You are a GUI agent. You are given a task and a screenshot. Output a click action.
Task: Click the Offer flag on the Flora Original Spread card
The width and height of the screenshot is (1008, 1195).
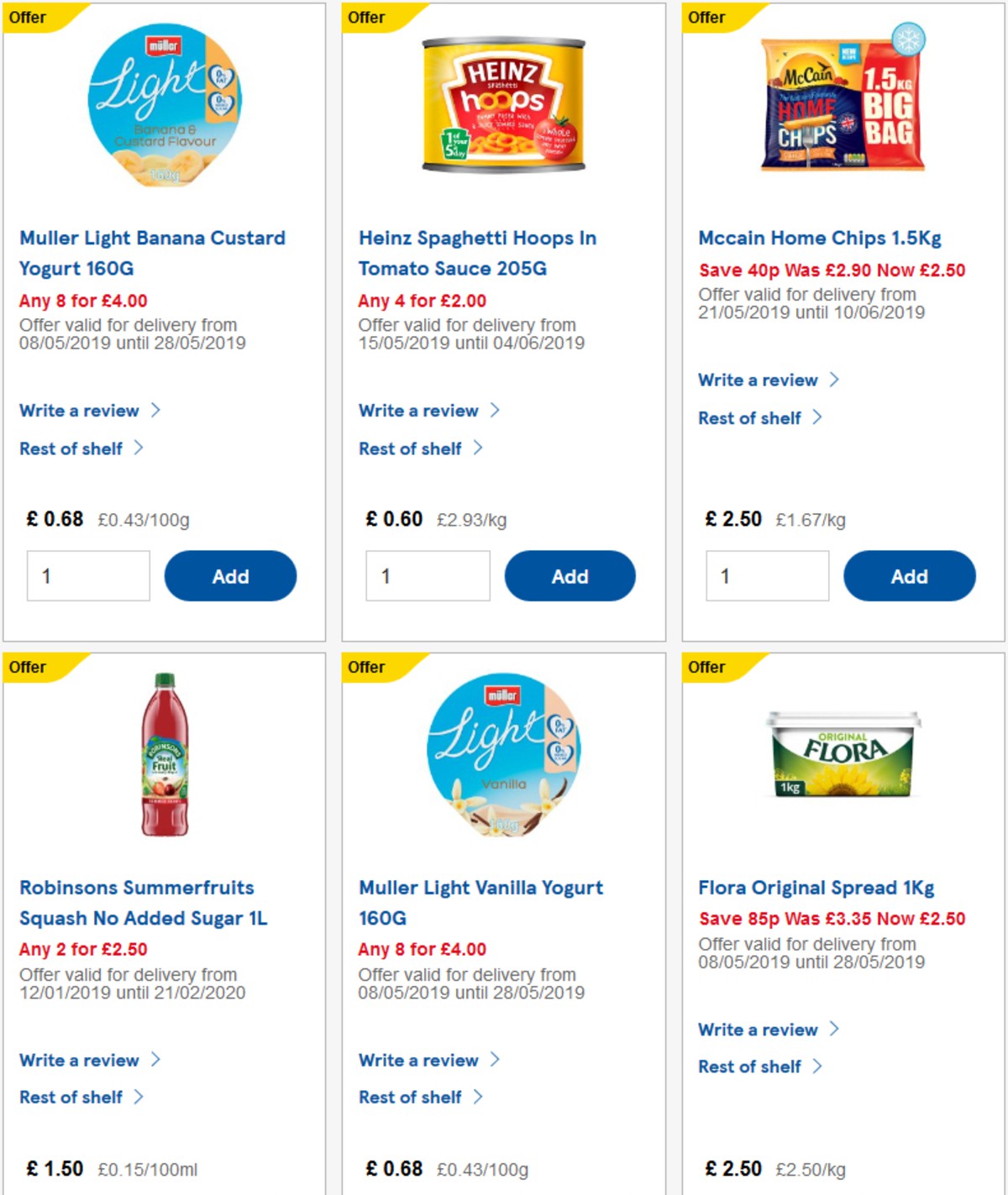(x=706, y=667)
